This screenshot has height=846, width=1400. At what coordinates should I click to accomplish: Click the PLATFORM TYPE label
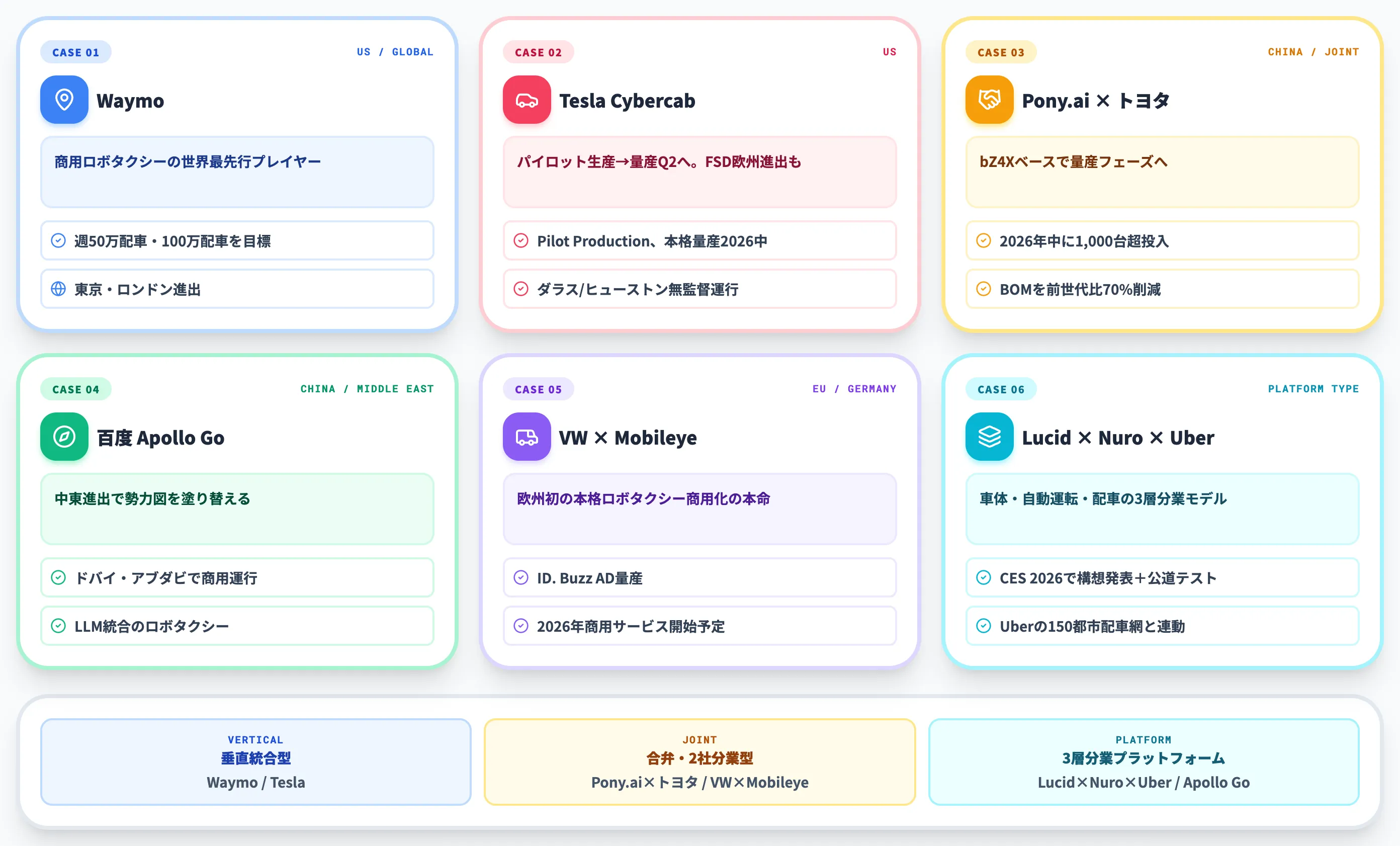pyautogui.click(x=1313, y=389)
